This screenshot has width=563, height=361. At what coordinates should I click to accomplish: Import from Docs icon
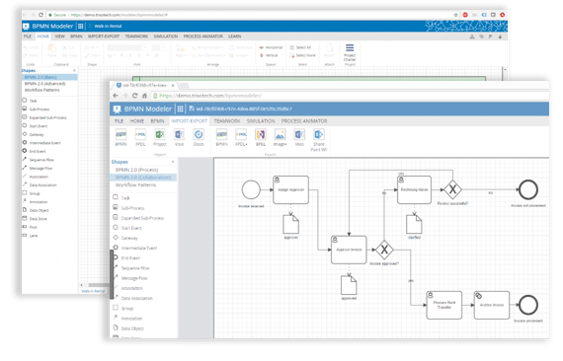coord(199,138)
